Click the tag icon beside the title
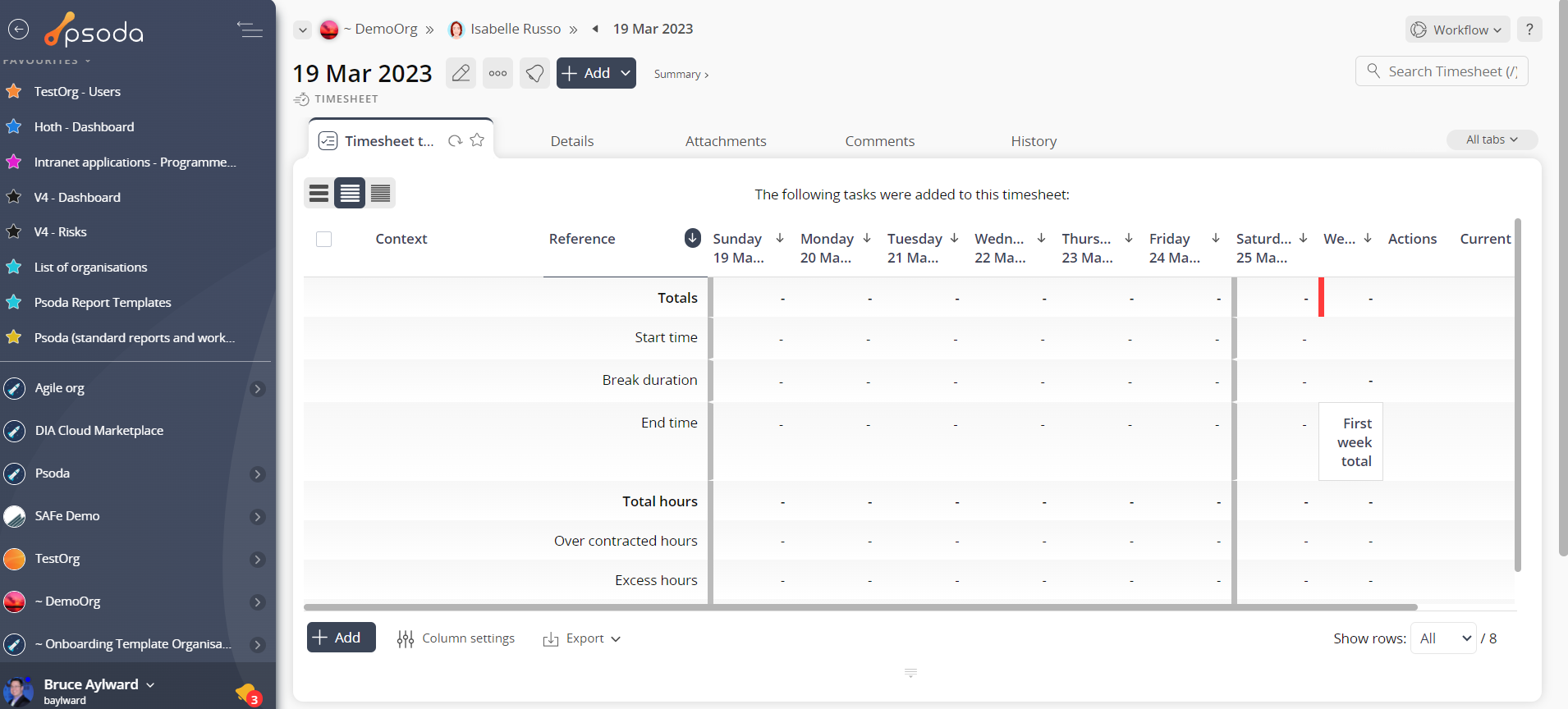This screenshot has width=1568, height=709. [x=534, y=73]
